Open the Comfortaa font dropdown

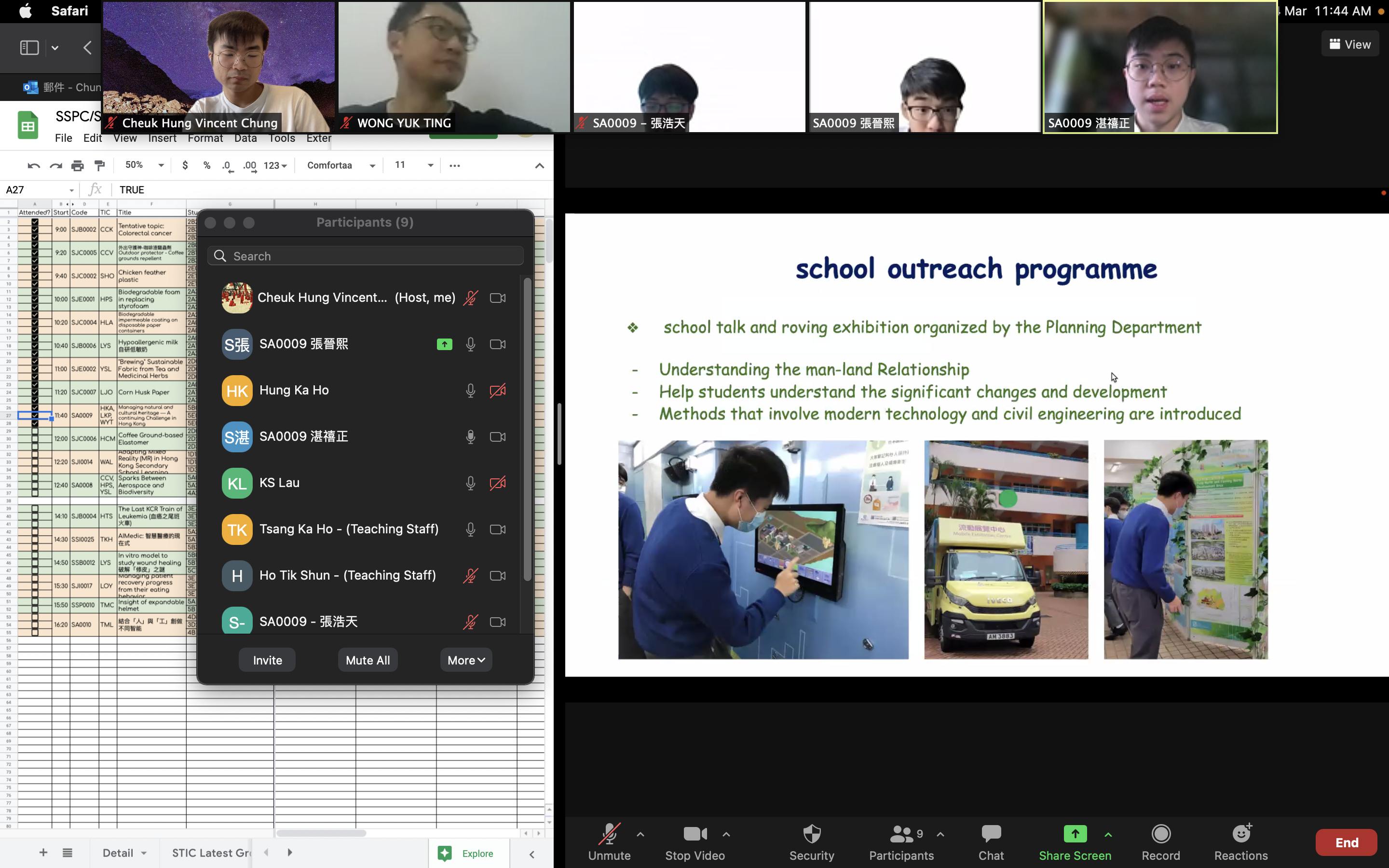341,165
